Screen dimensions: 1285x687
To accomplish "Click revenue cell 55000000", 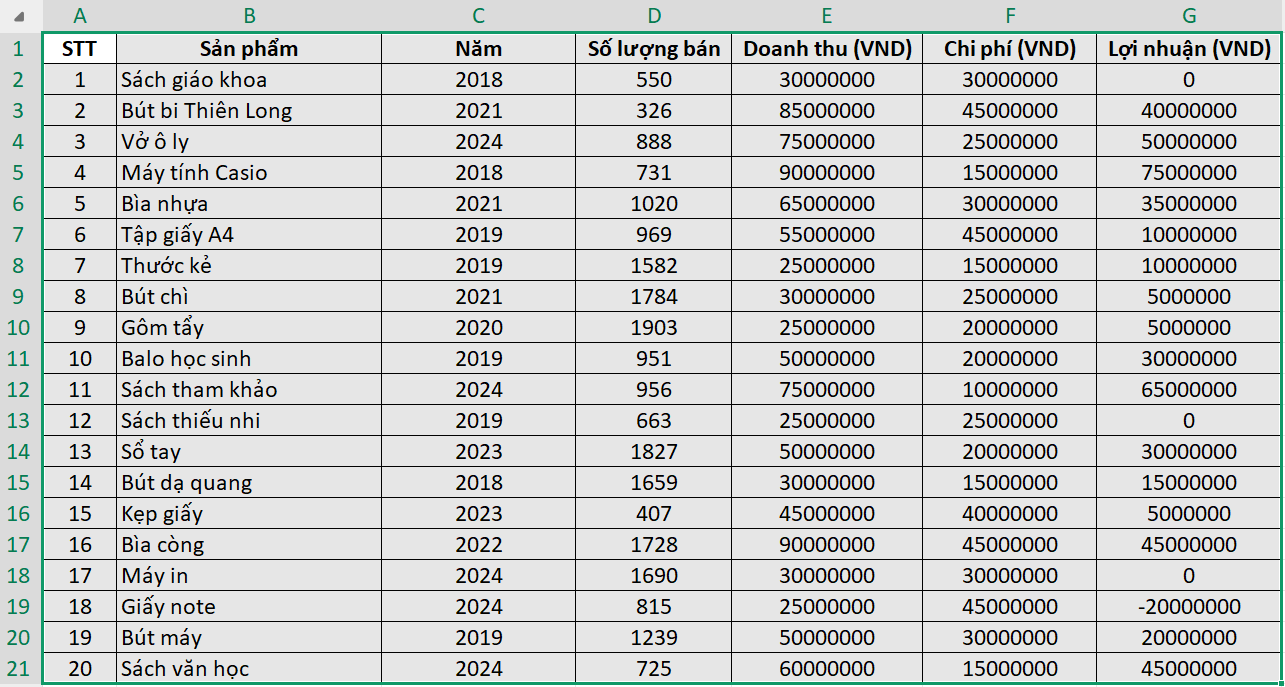I will coord(827,235).
